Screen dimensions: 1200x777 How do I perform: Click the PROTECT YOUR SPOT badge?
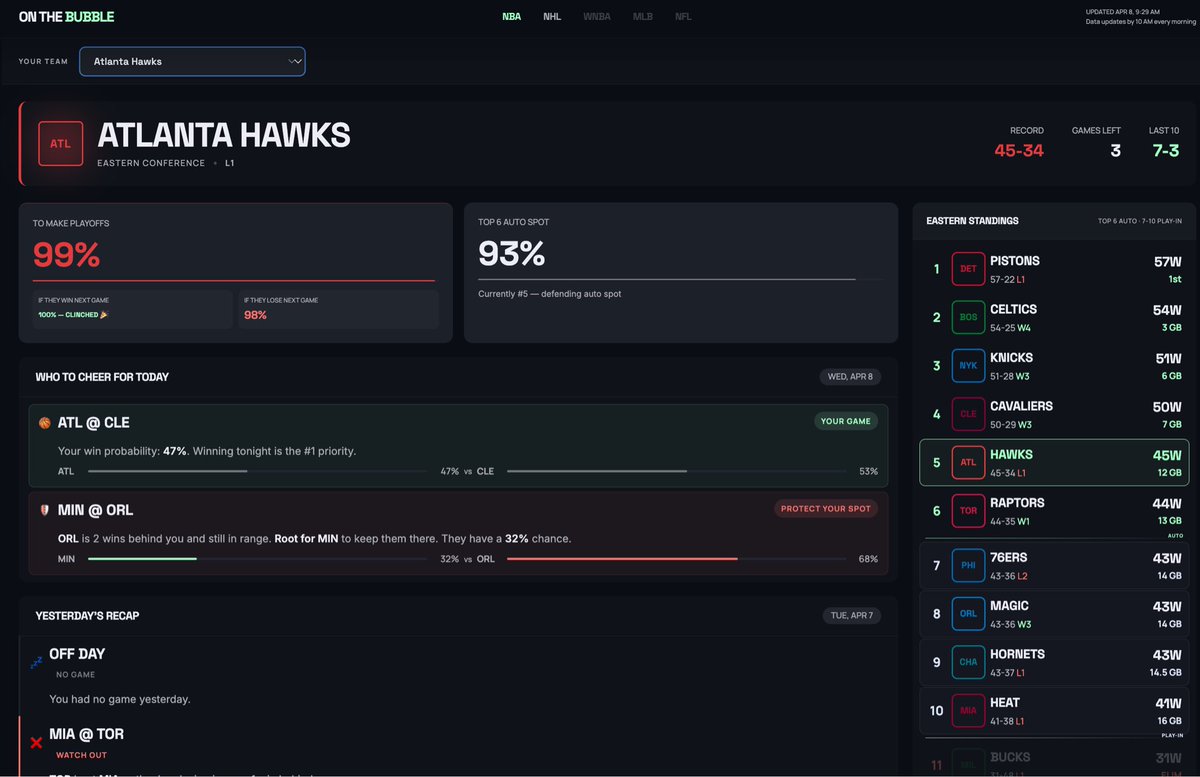(x=826, y=509)
